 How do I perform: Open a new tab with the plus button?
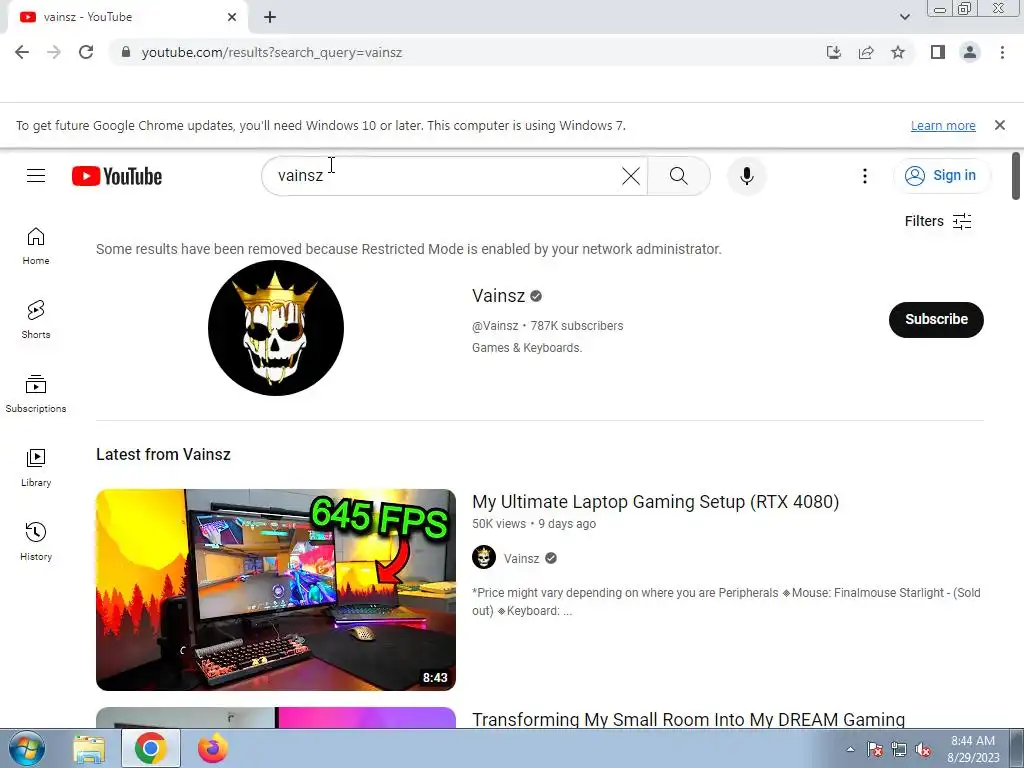coord(270,17)
